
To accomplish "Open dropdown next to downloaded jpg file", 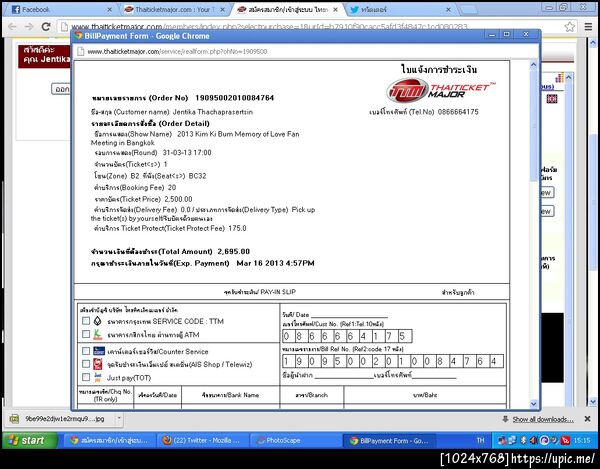I will pos(119,419).
